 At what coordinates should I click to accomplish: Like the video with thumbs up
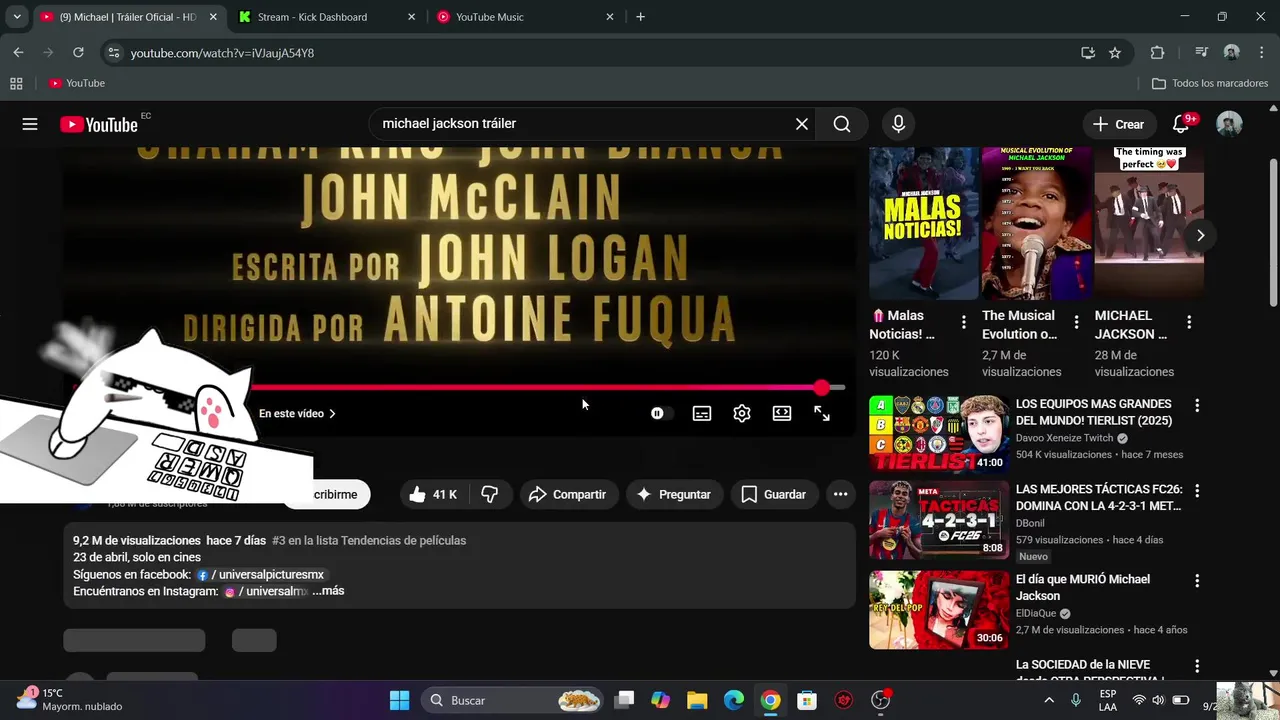(432, 494)
